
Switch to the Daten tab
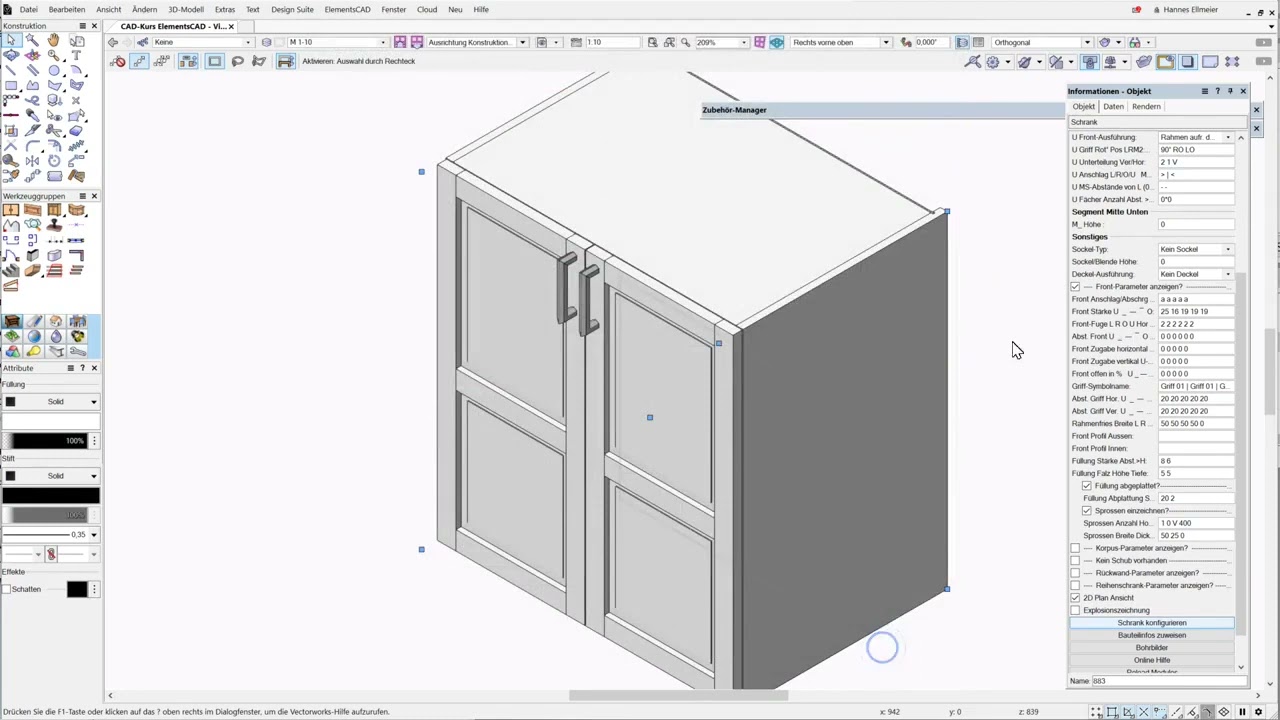click(x=1113, y=106)
